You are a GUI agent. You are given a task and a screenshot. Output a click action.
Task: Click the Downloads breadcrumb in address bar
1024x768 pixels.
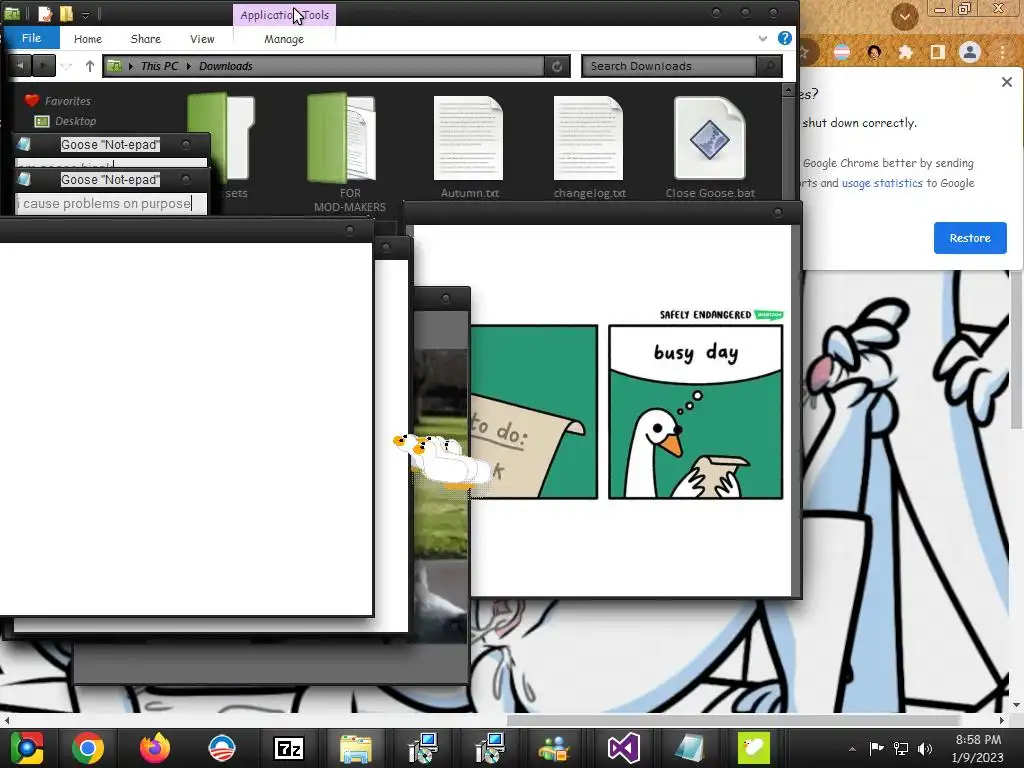pyautogui.click(x=226, y=66)
